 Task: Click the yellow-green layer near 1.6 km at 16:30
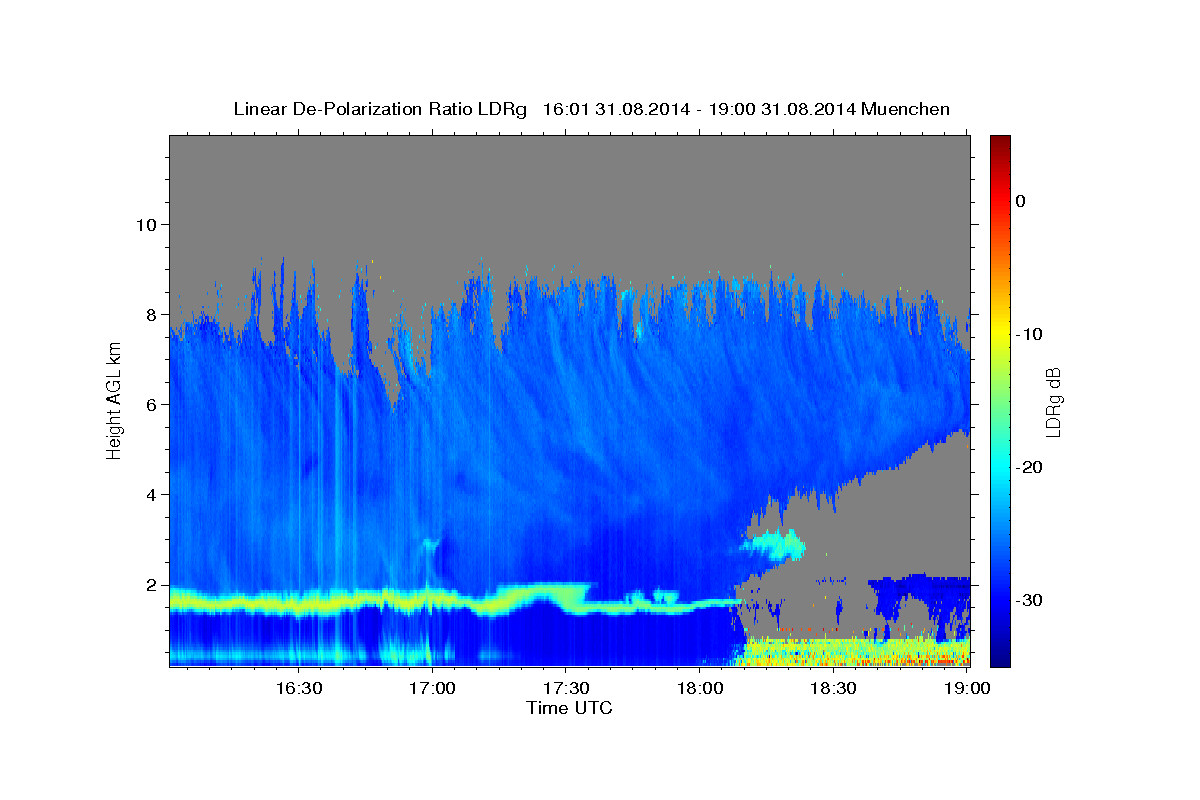click(x=298, y=602)
